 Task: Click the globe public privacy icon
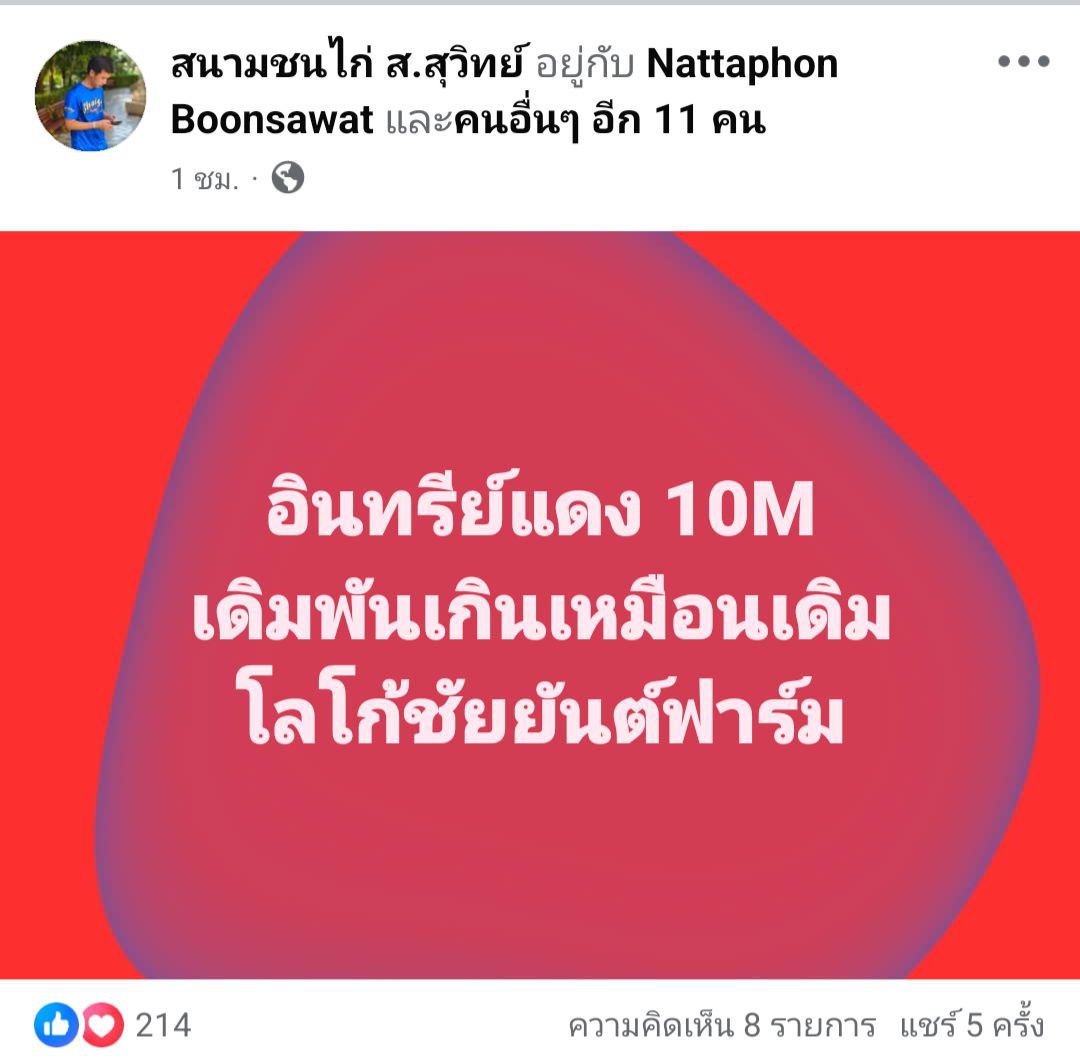pos(287,178)
